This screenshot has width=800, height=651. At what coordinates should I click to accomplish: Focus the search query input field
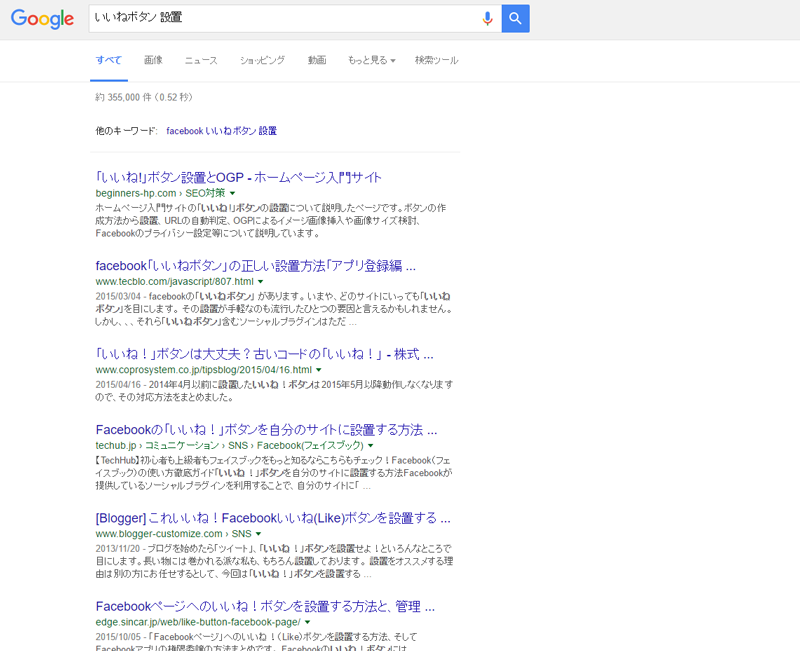coord(284,19)
